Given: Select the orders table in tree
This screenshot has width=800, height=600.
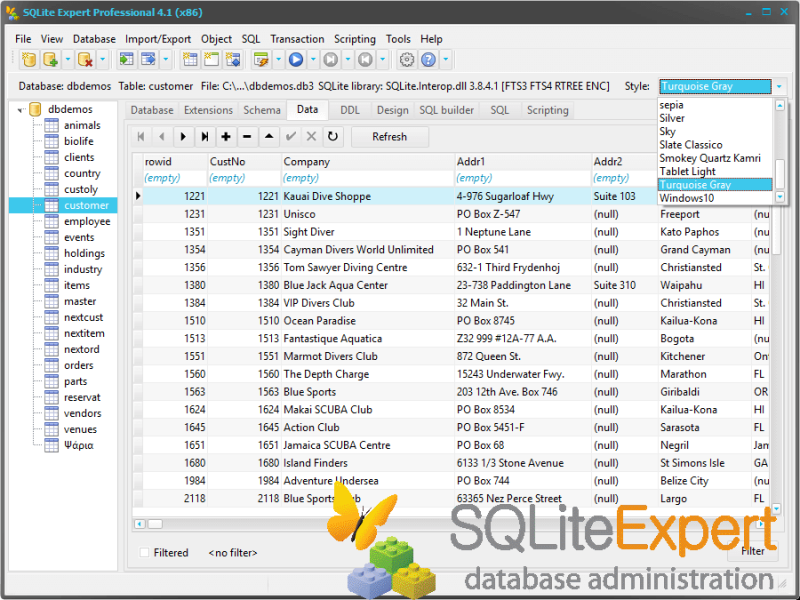Looking at the screenshot, I should [x=79, y=366].
